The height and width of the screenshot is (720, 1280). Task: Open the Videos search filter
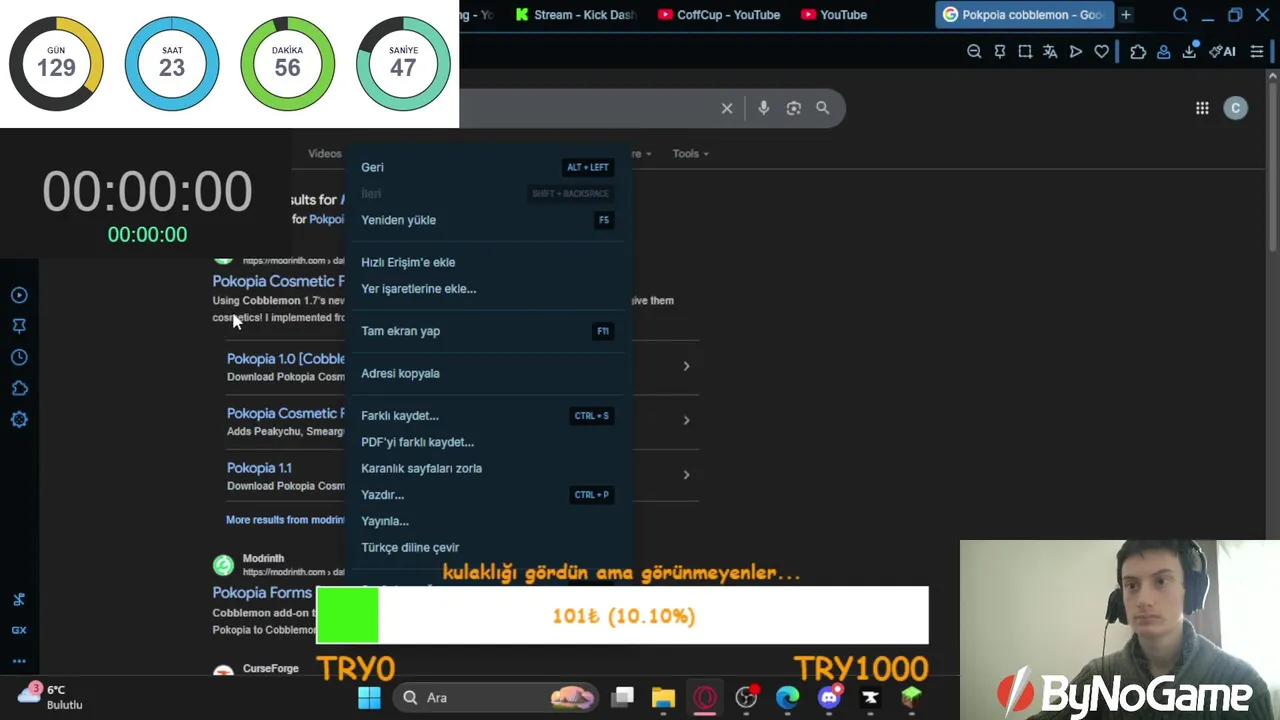pyautogui.click(x=324, y=154)
